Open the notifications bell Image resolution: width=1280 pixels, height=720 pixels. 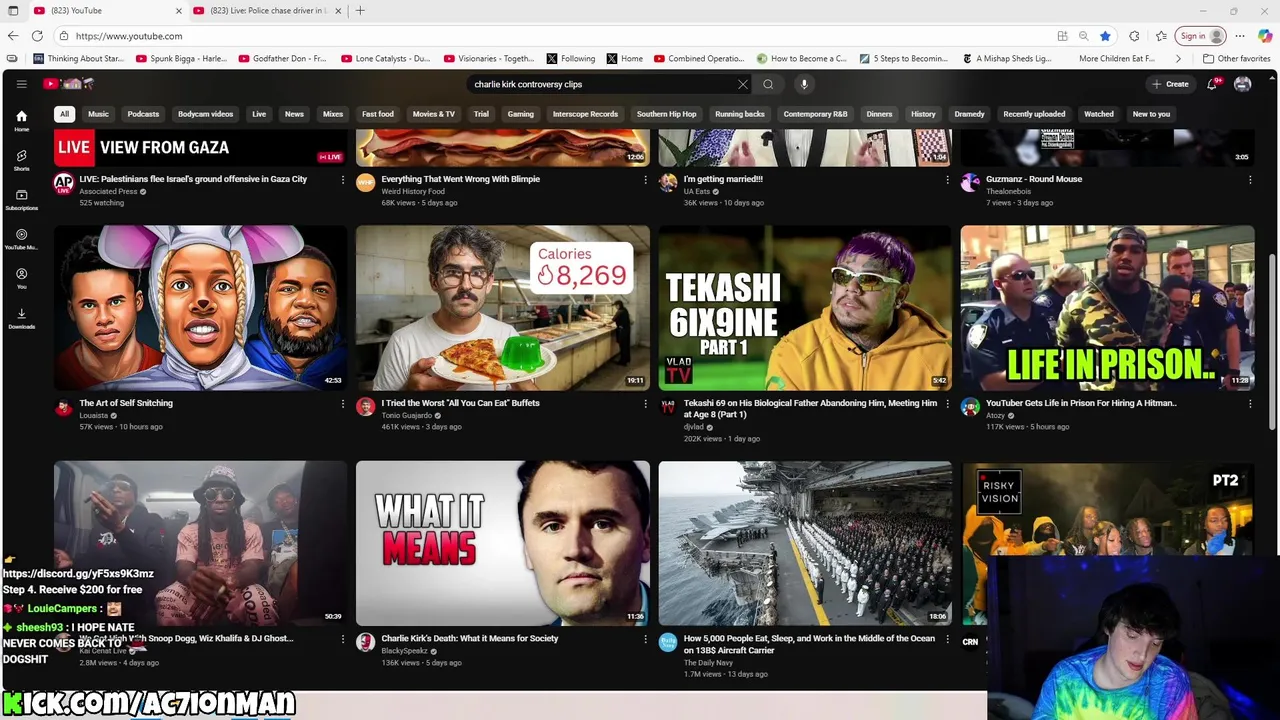1212,84
